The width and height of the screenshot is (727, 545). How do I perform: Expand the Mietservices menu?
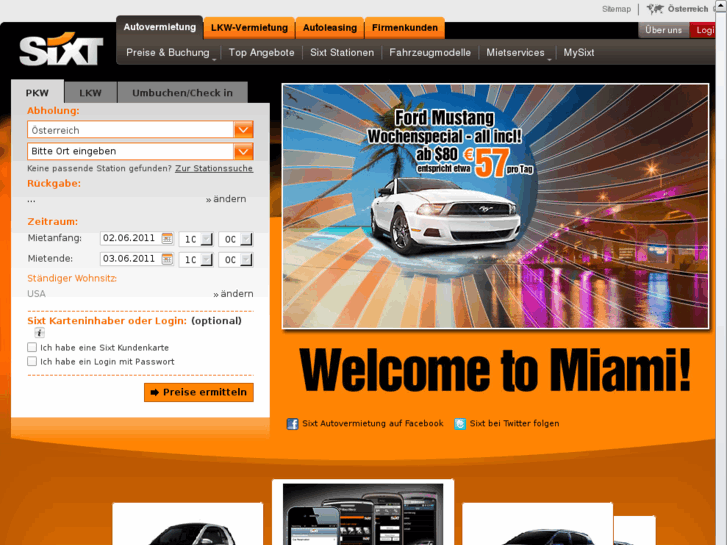(x=518, y=53)
